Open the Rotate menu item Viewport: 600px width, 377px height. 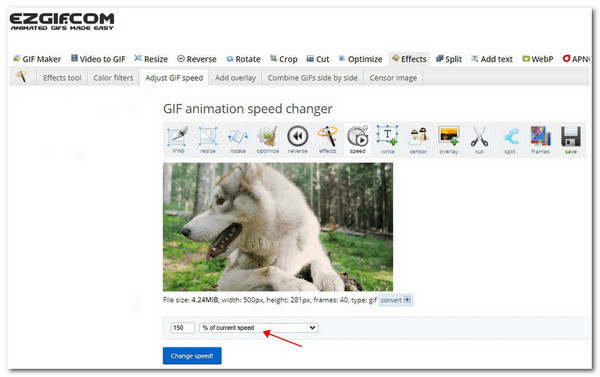(x=243, y=59)
